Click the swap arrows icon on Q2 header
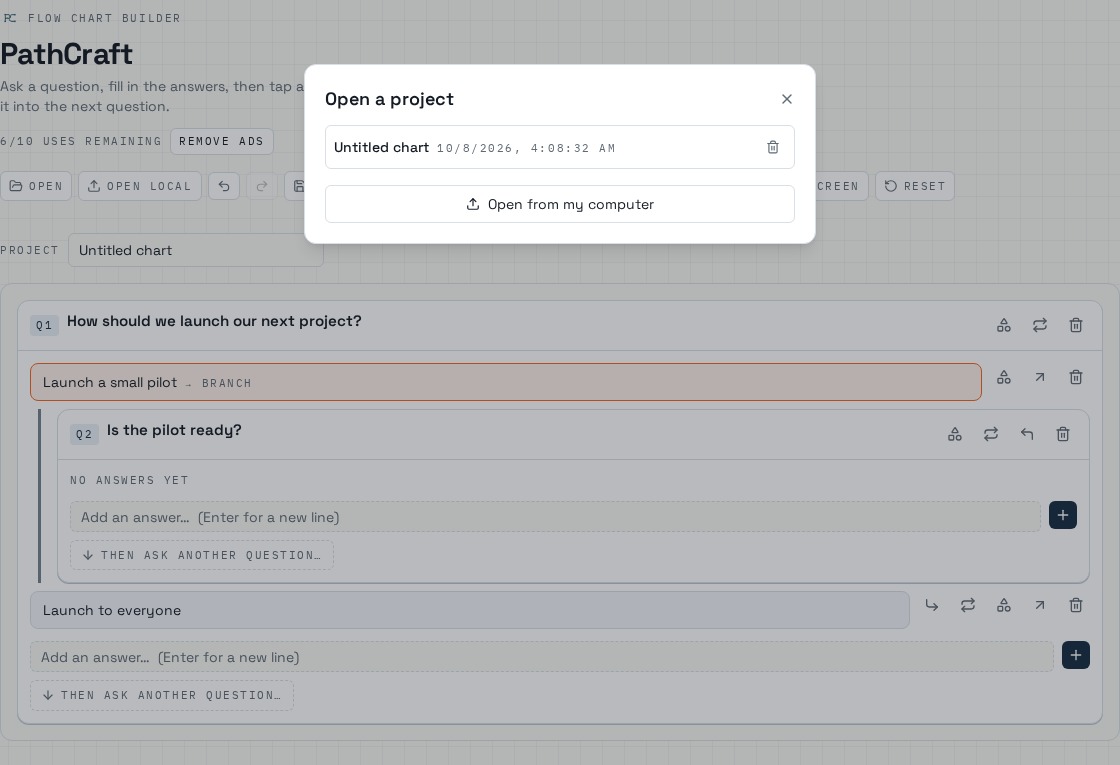This screenshot has height=765, width=1120. pyautogui.click(x=991, y=434)
